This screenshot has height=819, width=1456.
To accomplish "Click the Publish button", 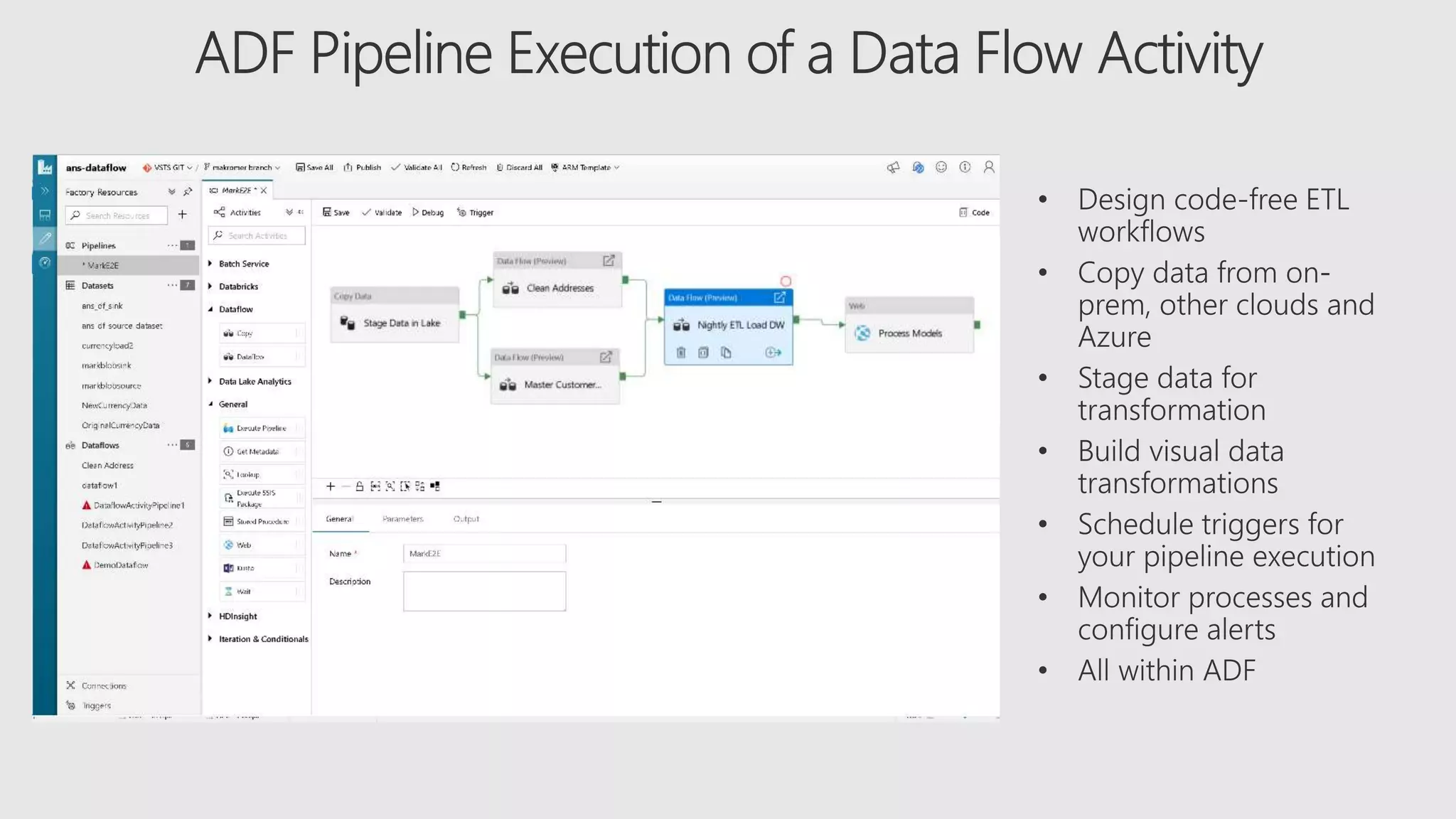I will 363,168.
